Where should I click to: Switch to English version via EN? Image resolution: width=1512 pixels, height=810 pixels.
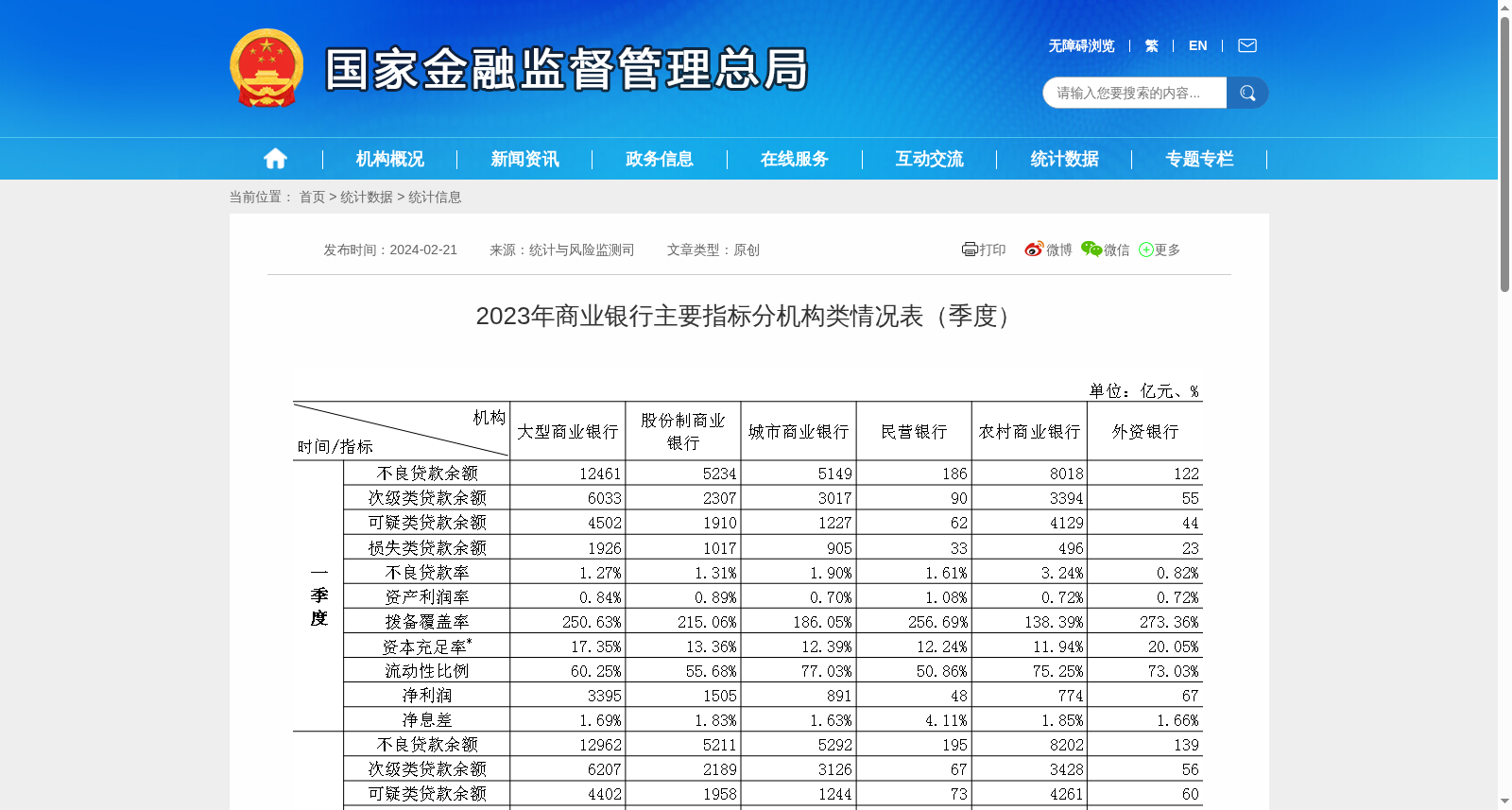click(1197, 45)
